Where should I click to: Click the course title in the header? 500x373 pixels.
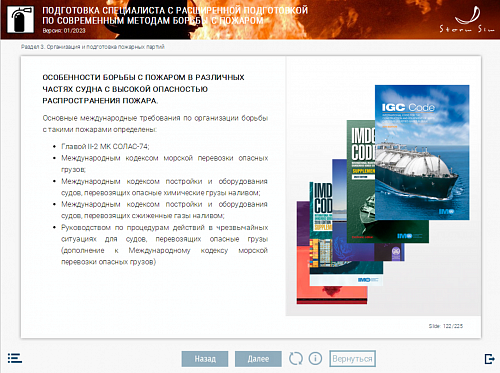175,15
